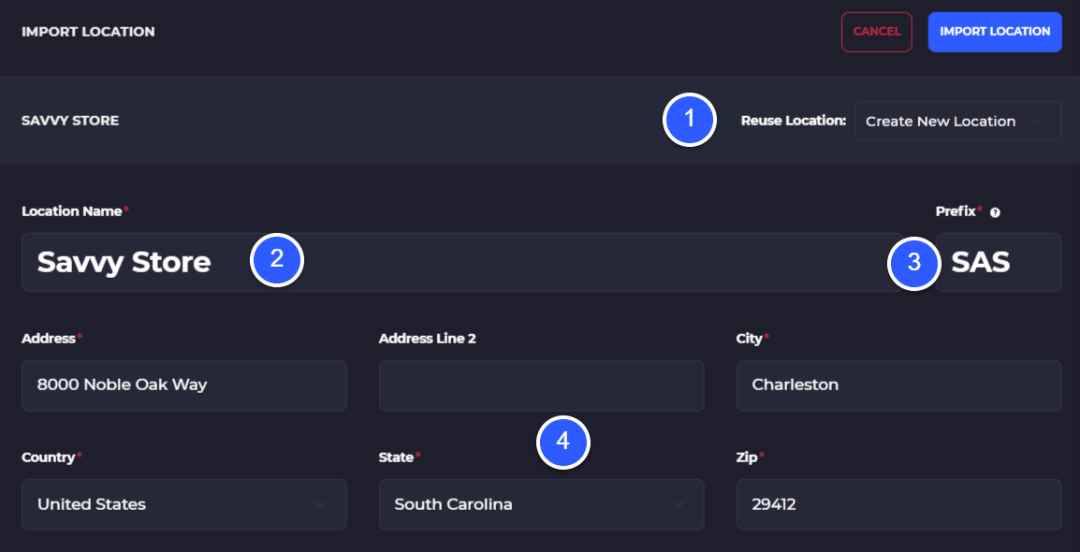Click the City field label
The height and width of the screenshot is (552, 1080).
[x=749, y=338]
